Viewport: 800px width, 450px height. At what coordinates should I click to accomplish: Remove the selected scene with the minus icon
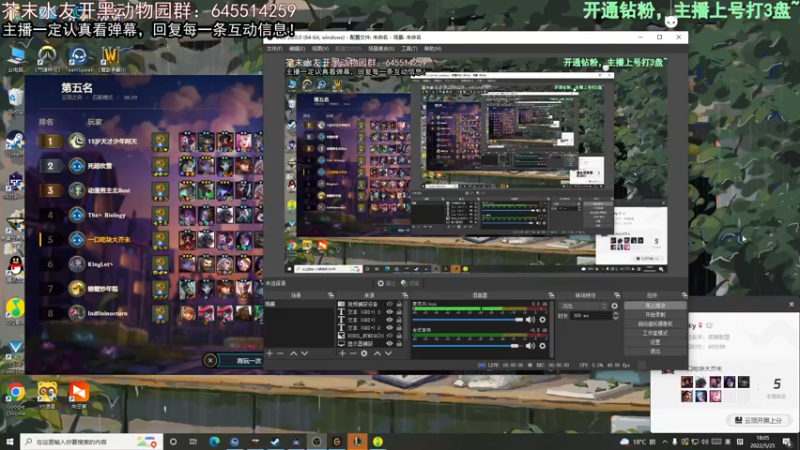[280, 353]
